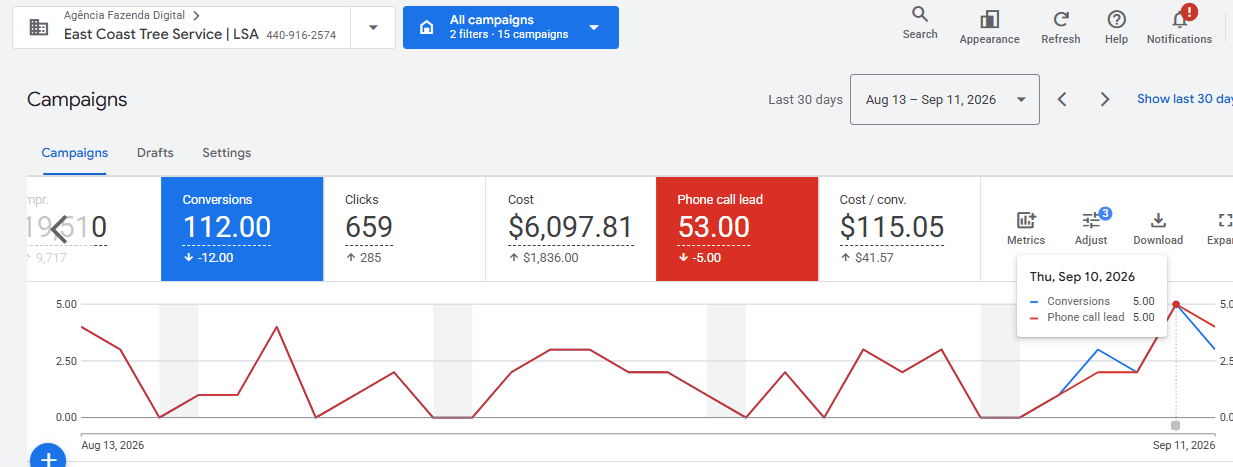Refresh the campaign data

1060,27
